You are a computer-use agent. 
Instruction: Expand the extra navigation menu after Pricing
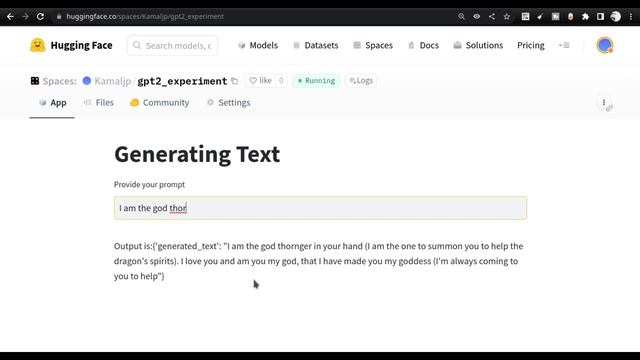click(x=564, y=45)
